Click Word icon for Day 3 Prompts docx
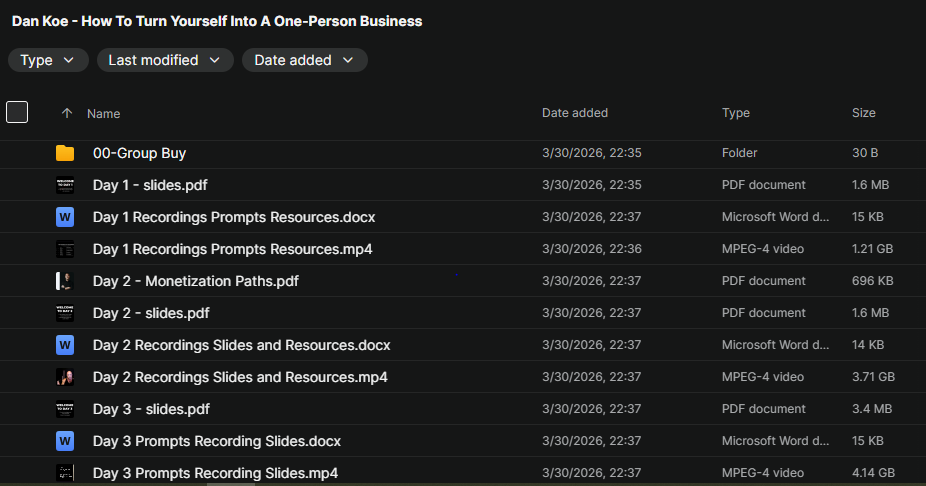Screen dimensions: 926x486 65,441
